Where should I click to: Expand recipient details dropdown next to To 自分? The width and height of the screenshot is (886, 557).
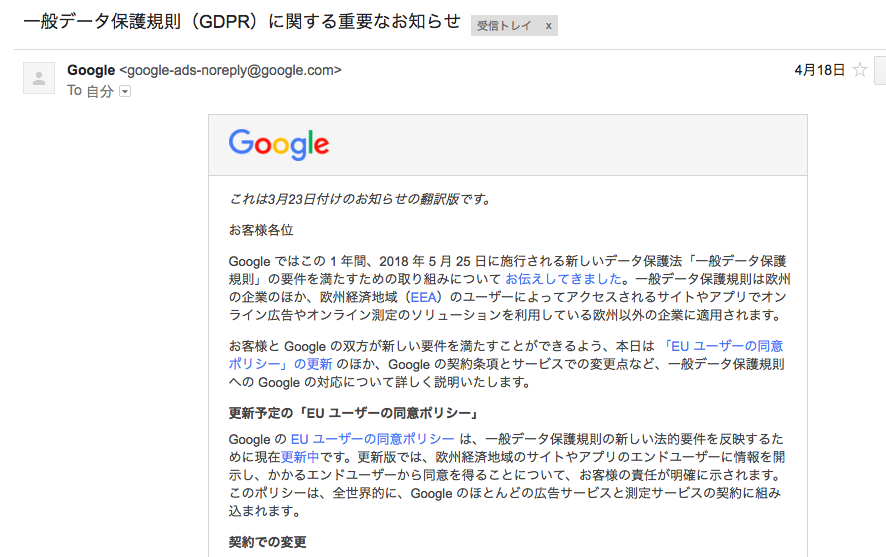point(125,91)
